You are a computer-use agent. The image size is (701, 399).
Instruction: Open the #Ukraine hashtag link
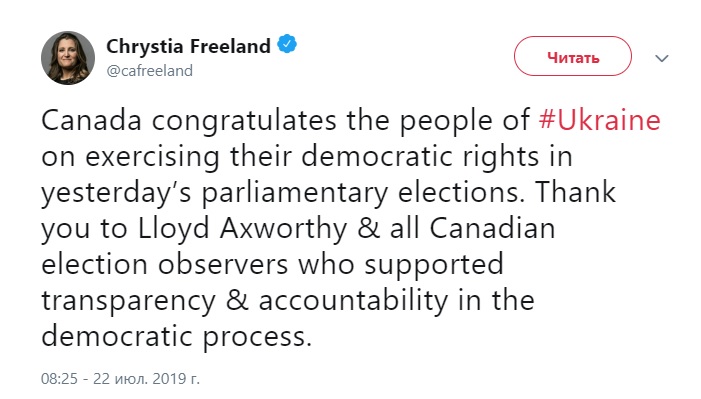[600, 120]
